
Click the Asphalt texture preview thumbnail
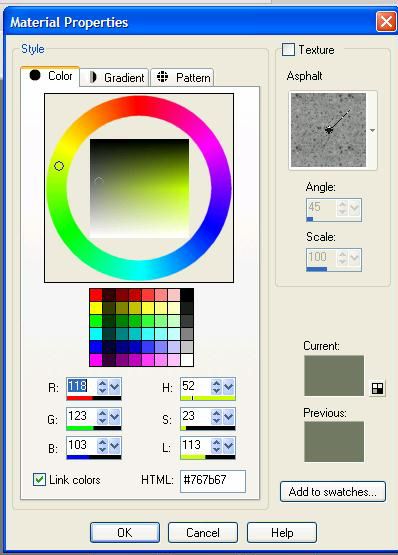pos(328,130)
